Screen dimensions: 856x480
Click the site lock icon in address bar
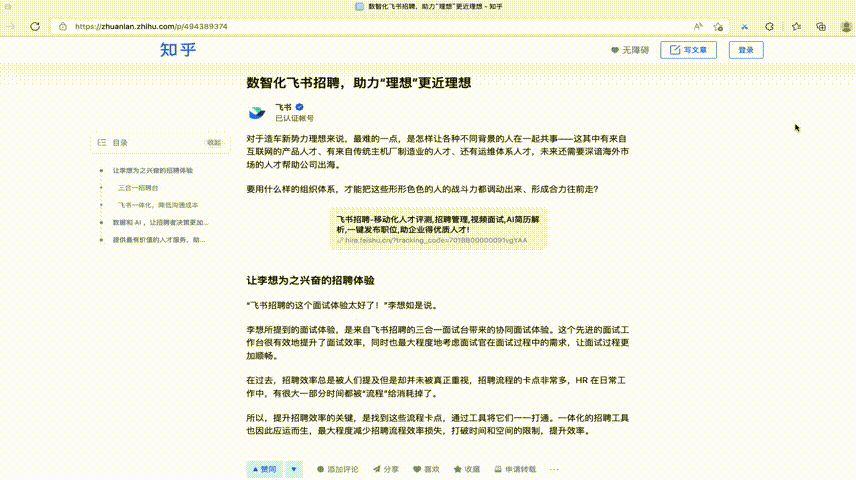pos(63,26)
